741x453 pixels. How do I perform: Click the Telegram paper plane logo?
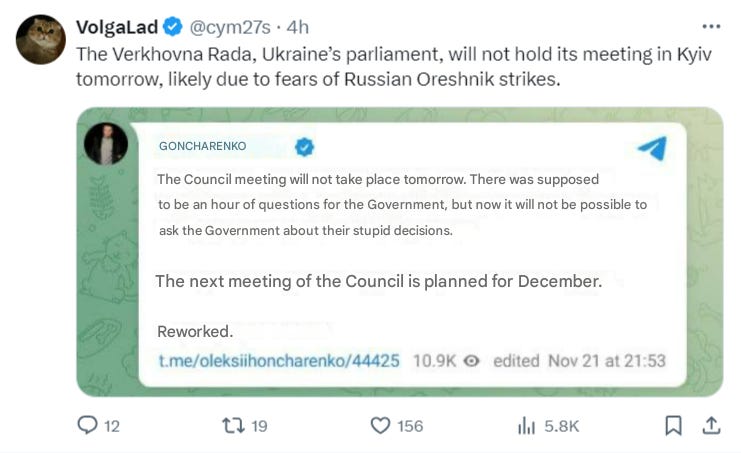pos(651,149)
